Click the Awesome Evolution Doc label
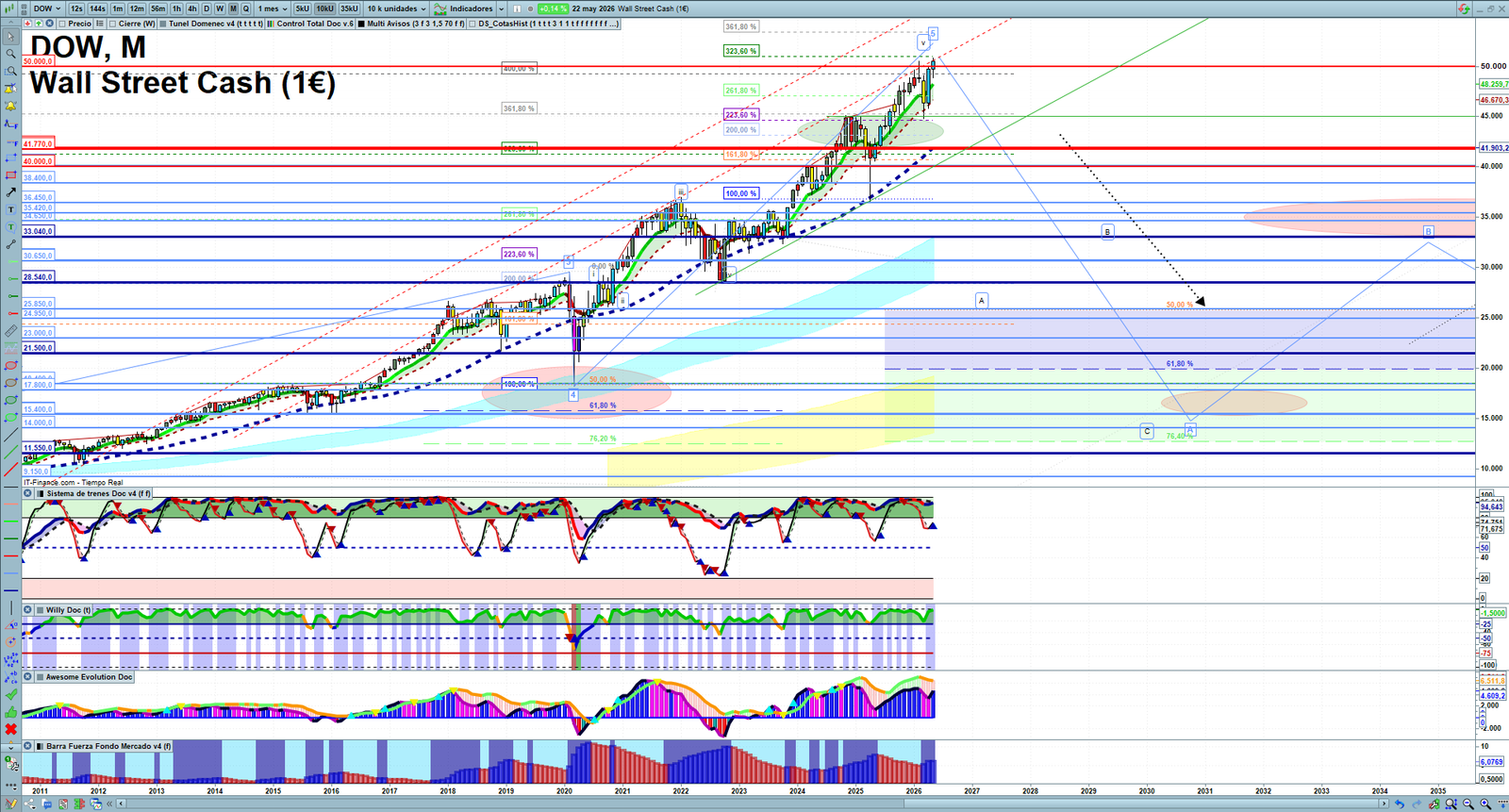Image resolution: width=1509 pixels, height=812 pixels. (89, 677)
